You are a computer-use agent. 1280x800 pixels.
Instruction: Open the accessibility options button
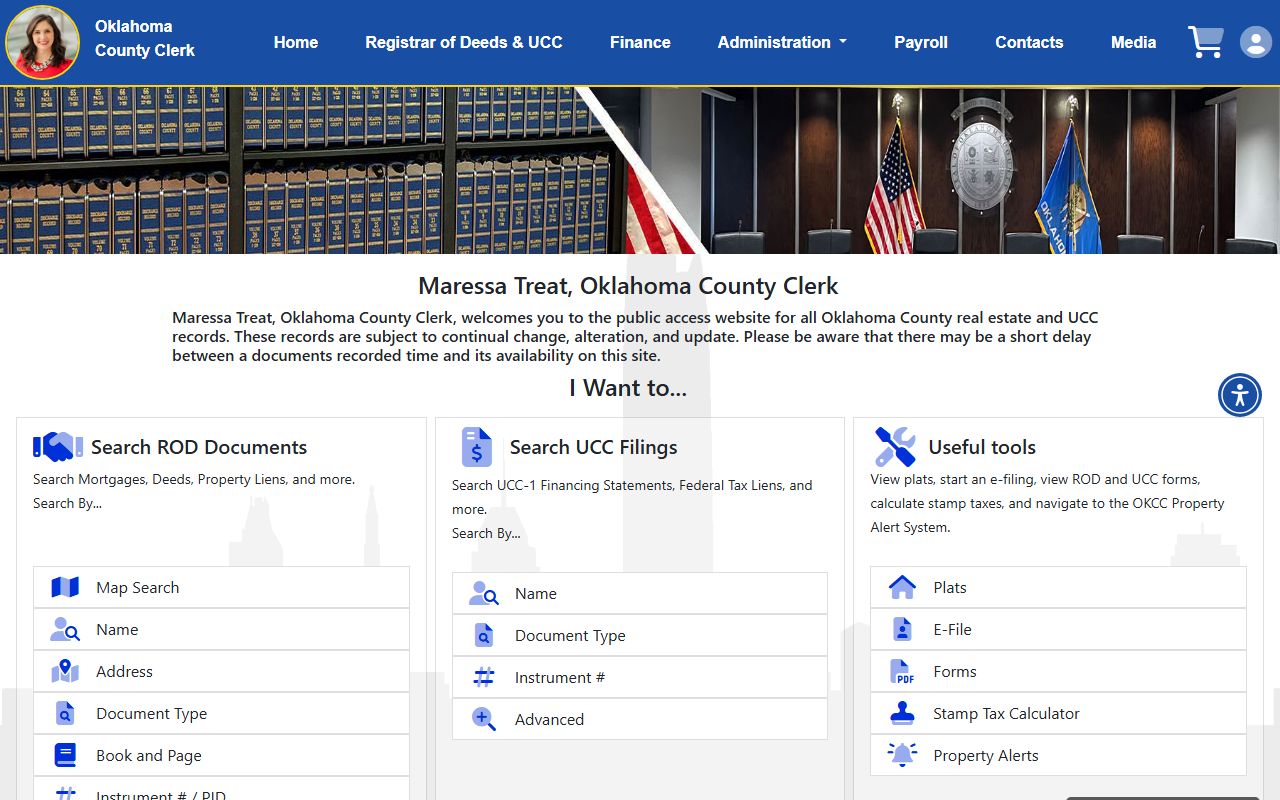pos(1240,394)
